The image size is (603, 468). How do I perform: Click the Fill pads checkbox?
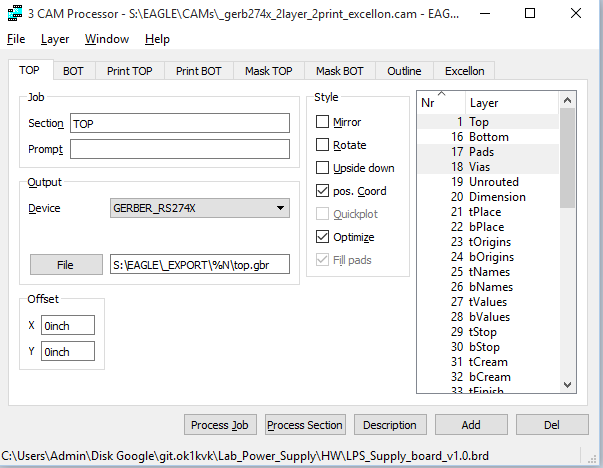[x=322, y=260]
